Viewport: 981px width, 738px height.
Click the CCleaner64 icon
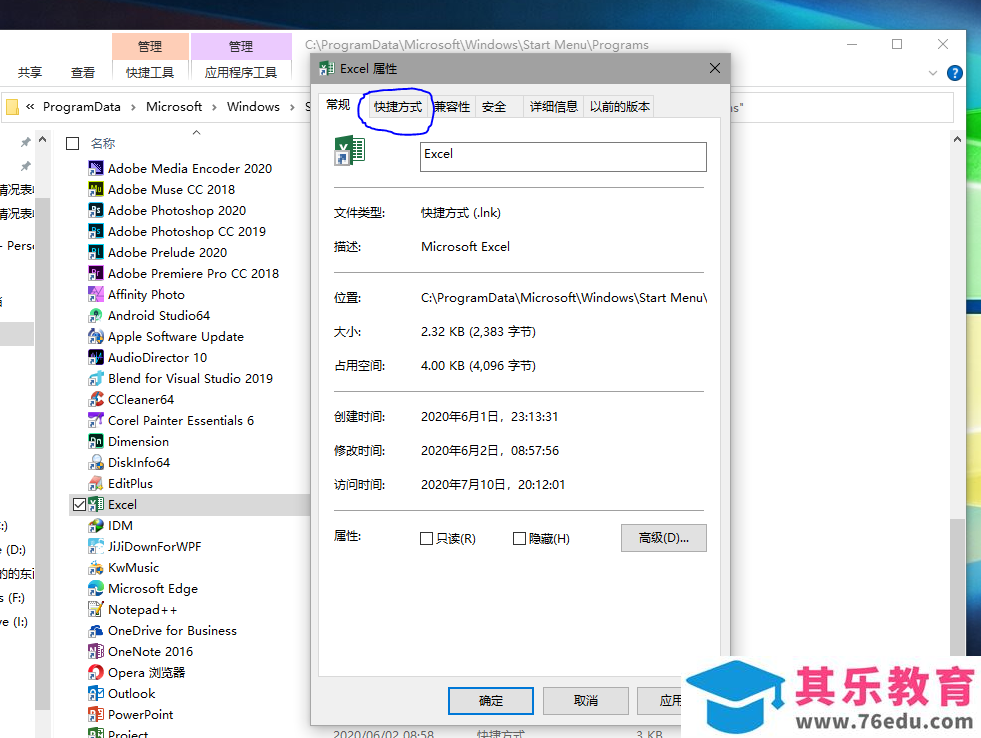coord(96,399)
